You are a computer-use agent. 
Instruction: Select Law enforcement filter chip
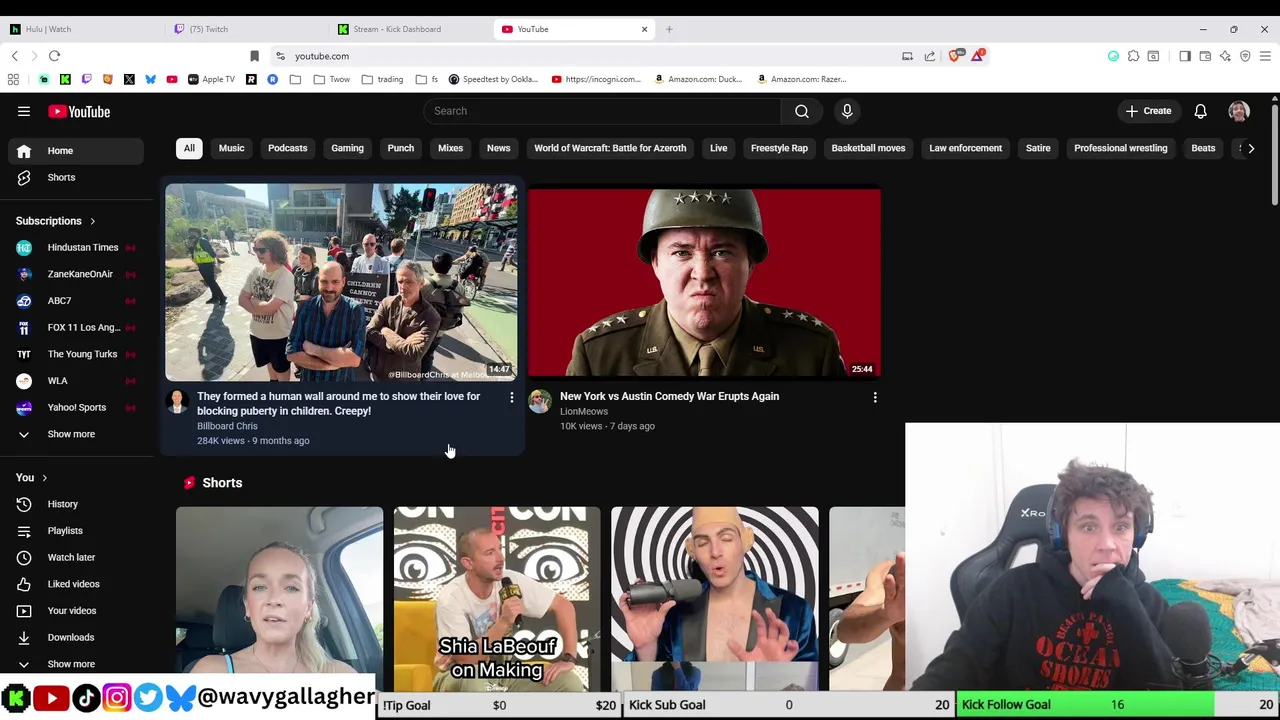[965, 148]
